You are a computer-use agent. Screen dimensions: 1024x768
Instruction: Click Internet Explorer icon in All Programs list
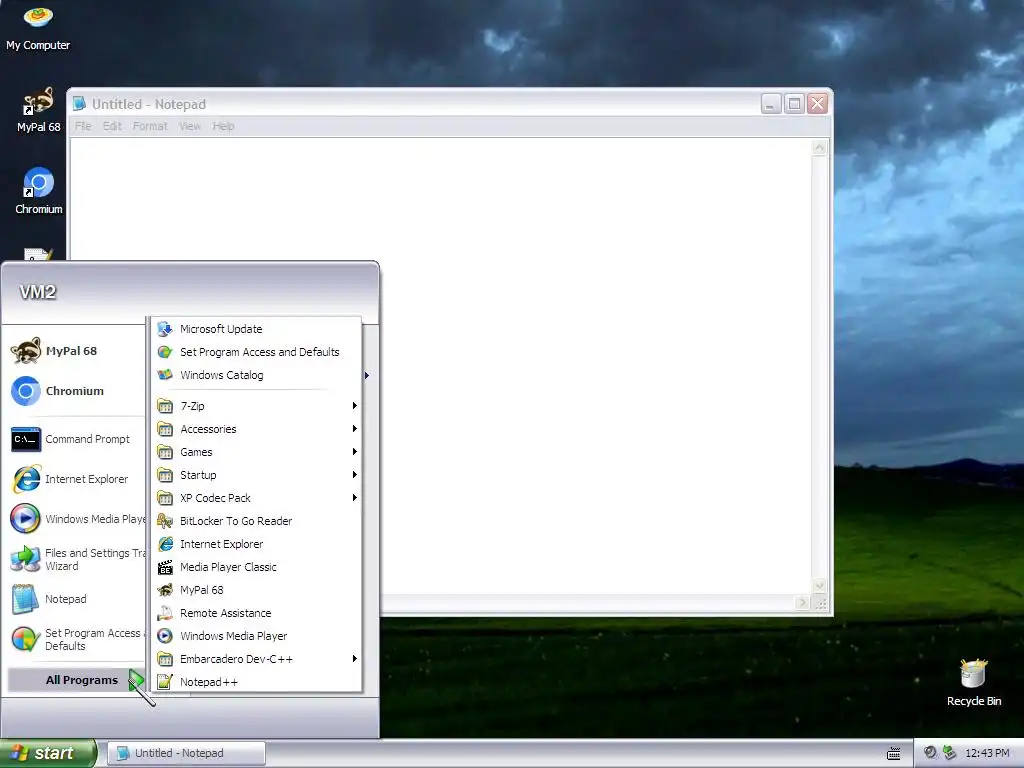click(165, 544)
